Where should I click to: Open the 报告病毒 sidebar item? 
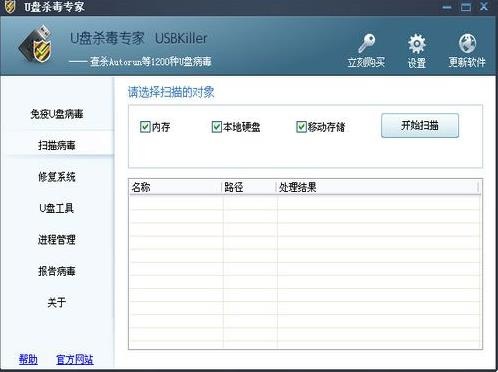(57, 271)
